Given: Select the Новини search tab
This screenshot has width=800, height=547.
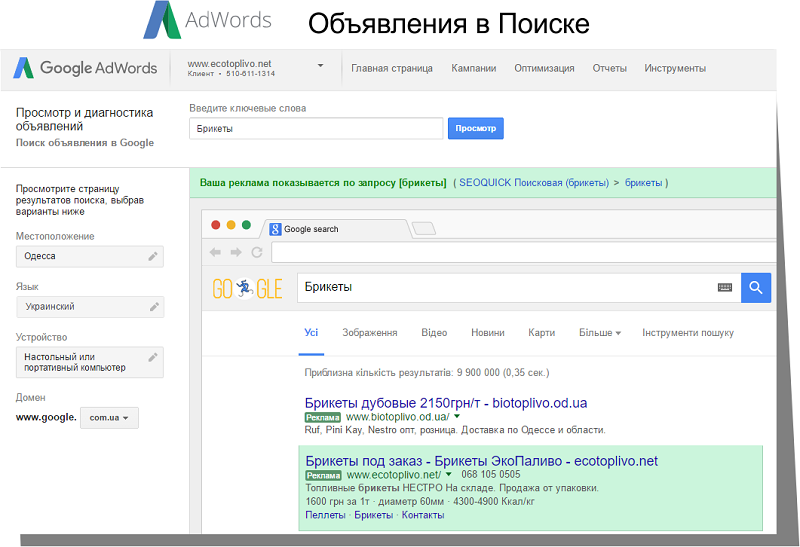Looking at the screenshot, I should click(x=488, y=333).
